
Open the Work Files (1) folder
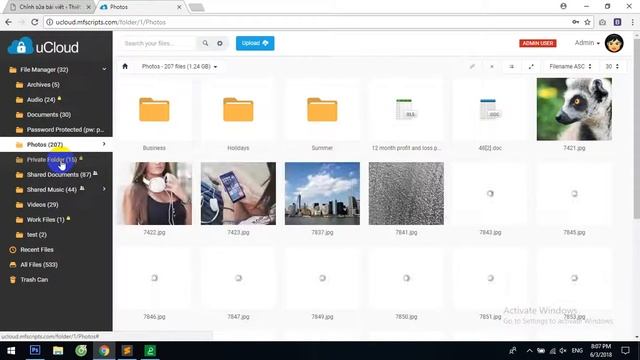45,220
